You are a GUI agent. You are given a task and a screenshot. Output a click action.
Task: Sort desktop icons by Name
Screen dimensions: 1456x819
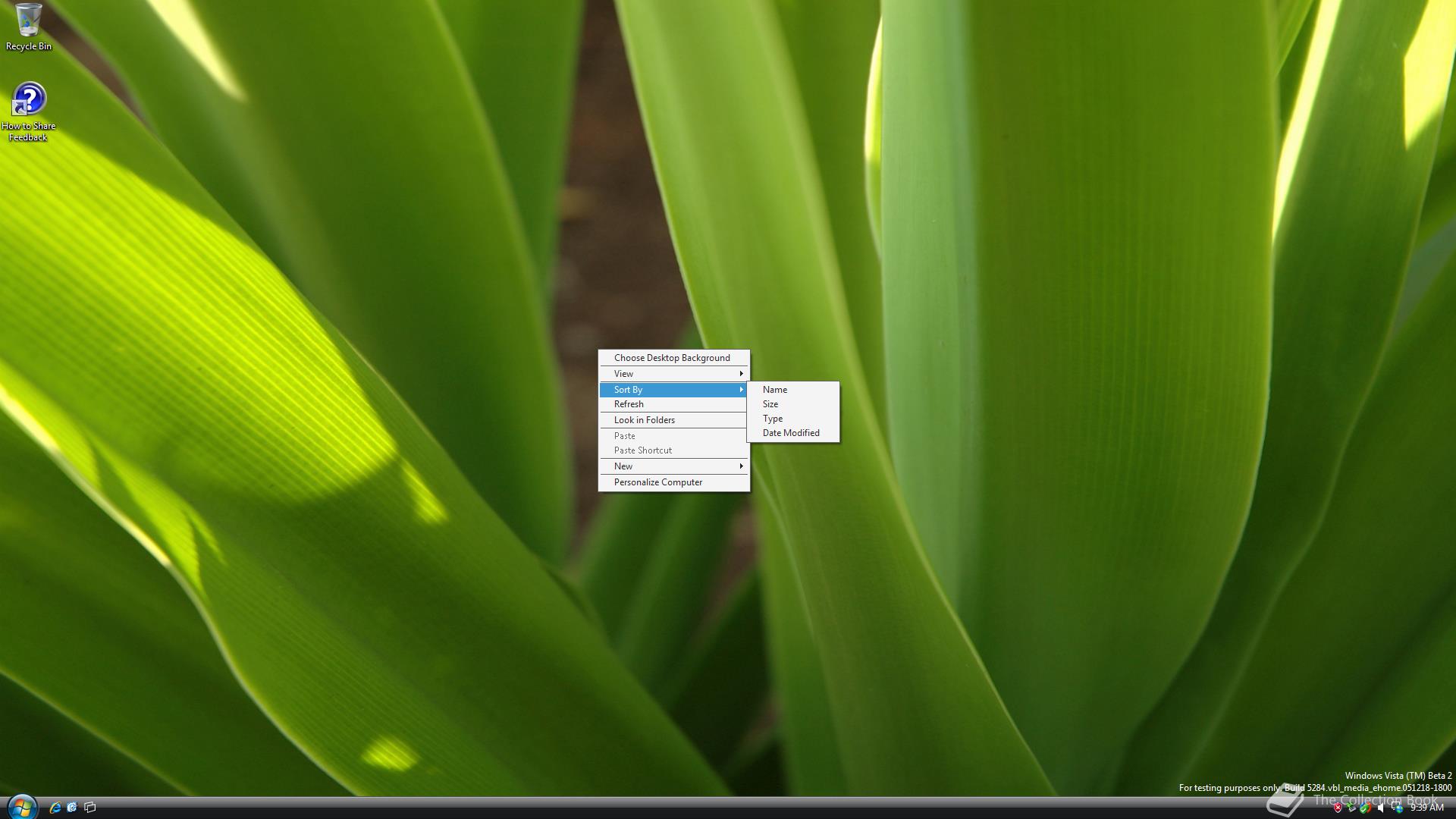[x=775, y=390]
